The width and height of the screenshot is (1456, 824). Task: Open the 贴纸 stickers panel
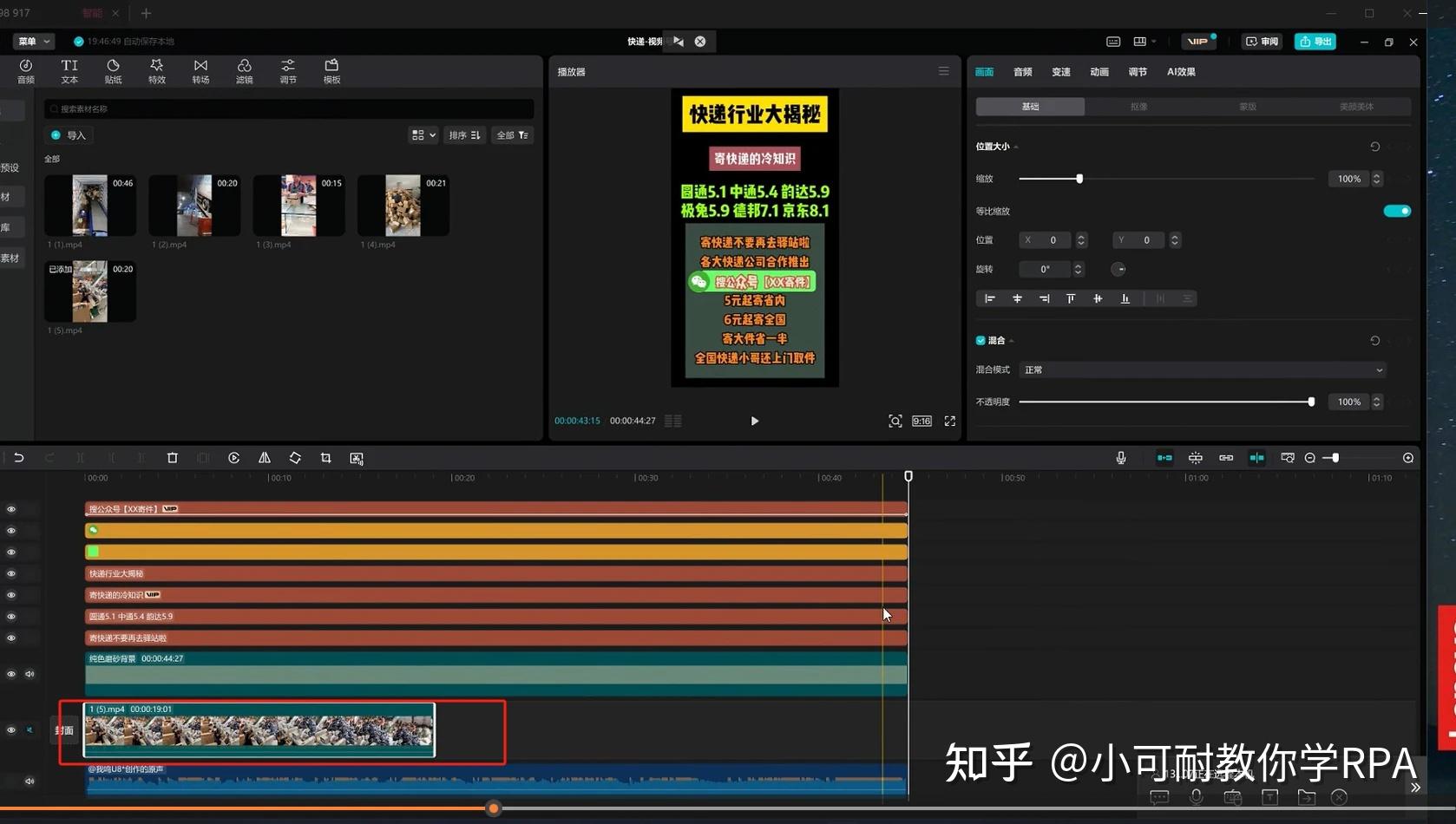pos(113,71)
